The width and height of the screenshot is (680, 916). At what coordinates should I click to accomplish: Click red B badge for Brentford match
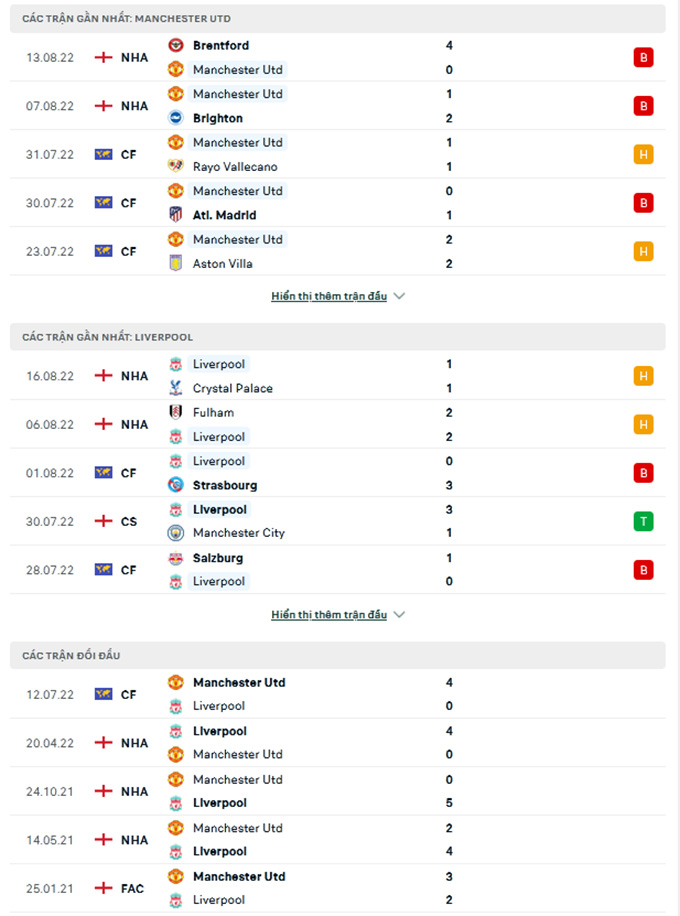[643, 57]
